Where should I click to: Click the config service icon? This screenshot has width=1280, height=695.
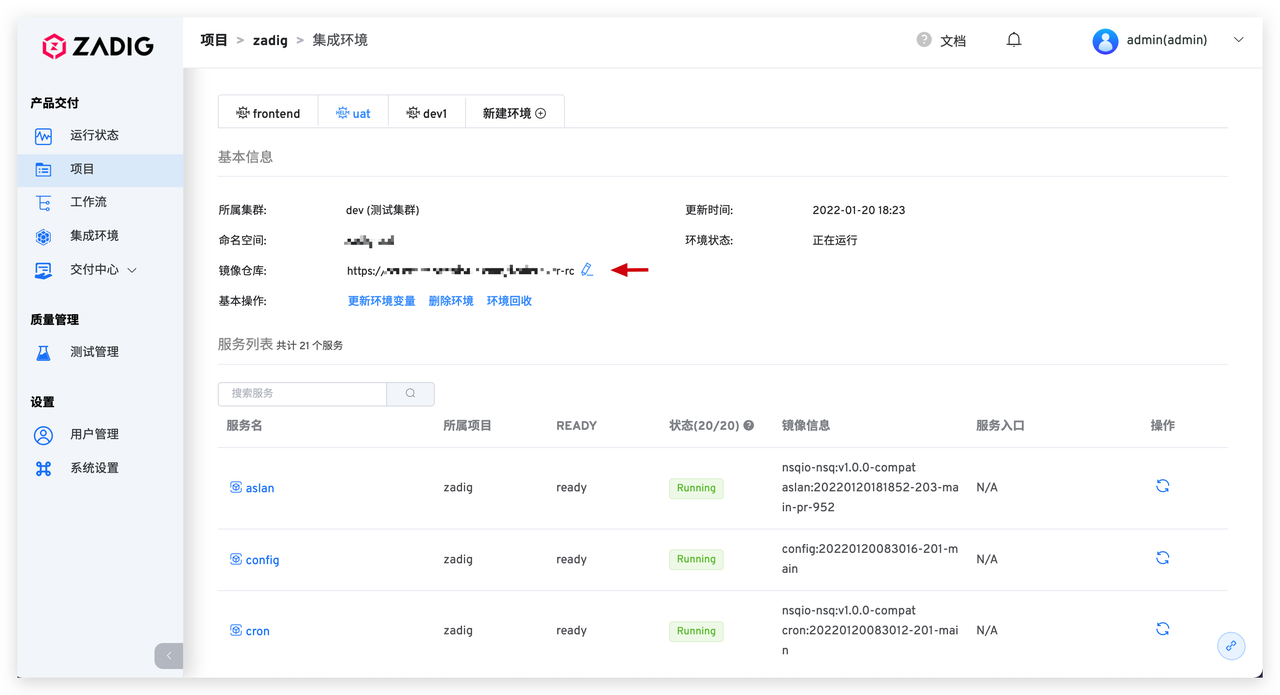[236, 559]
